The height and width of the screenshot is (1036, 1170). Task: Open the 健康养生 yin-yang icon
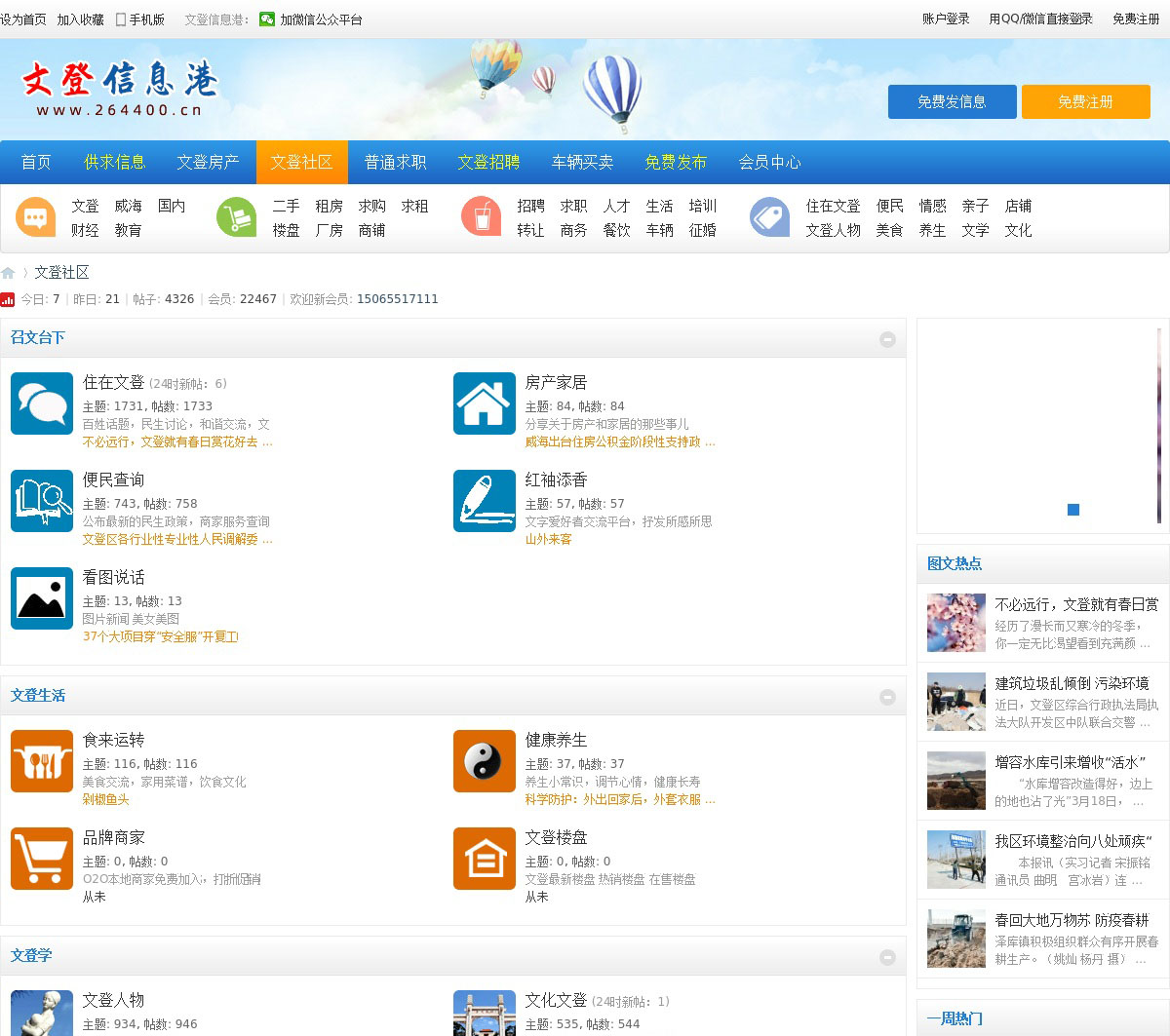click(484, 761)
